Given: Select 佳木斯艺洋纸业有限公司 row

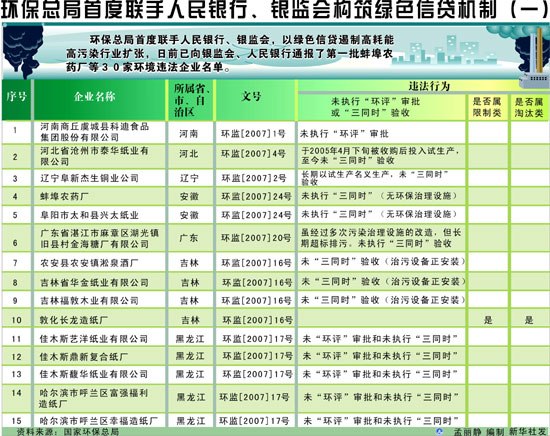Looking at the screenshot, I should (x=275, y=338).
